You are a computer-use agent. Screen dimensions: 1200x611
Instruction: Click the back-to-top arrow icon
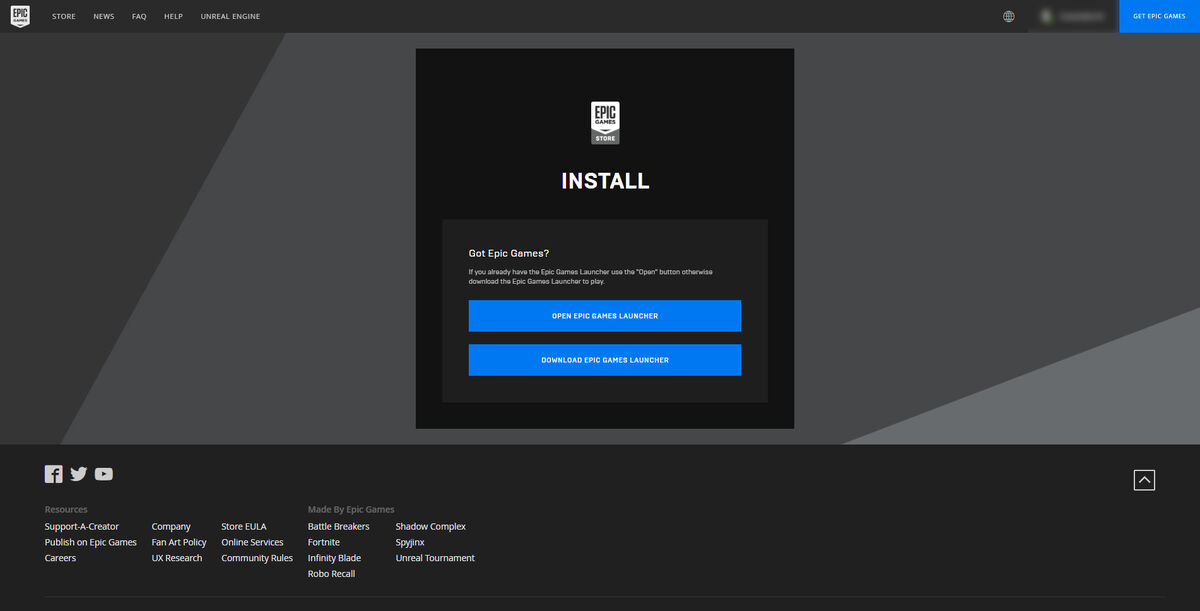1145,480
